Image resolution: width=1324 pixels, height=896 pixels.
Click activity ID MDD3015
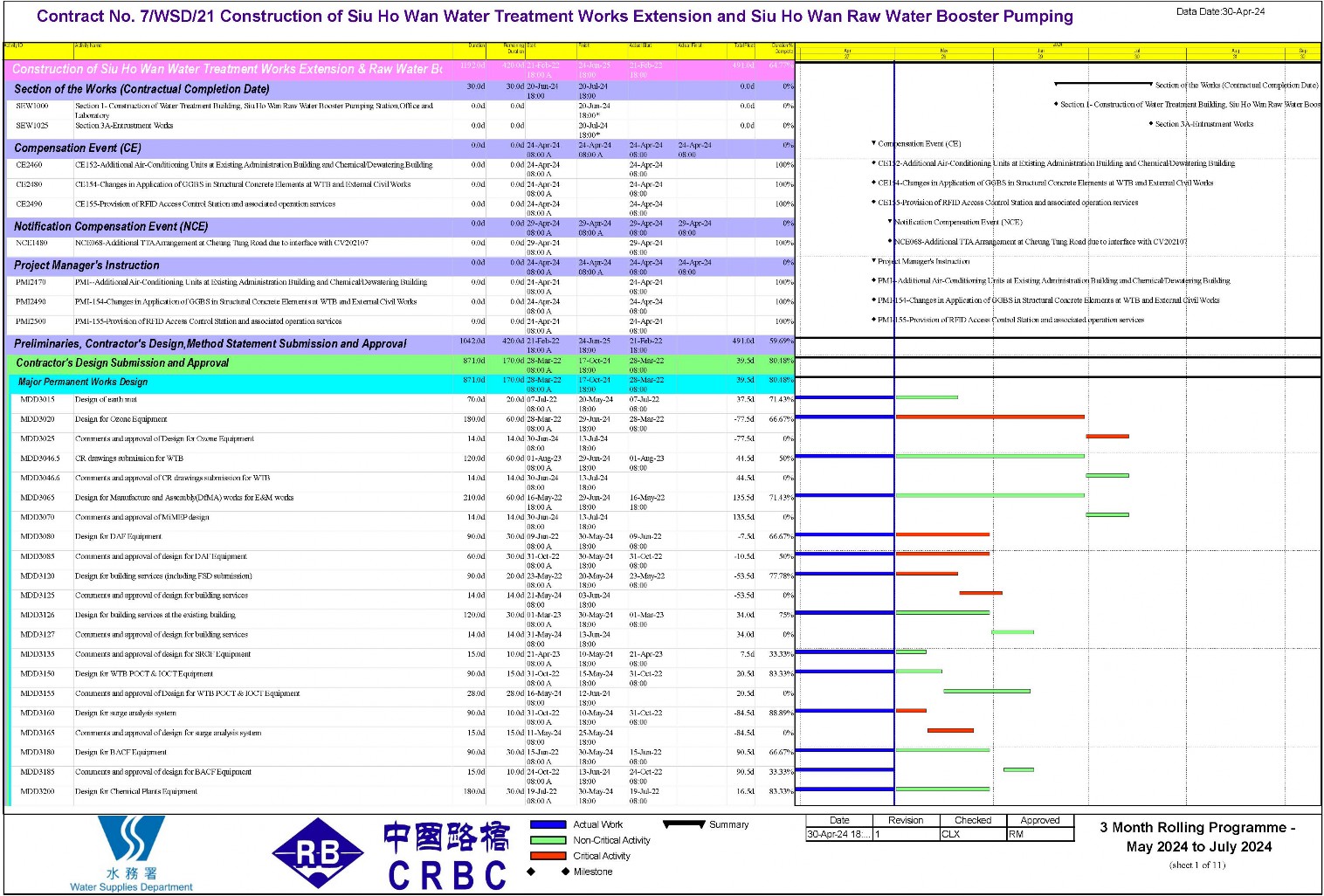click(x=38, y=400)
